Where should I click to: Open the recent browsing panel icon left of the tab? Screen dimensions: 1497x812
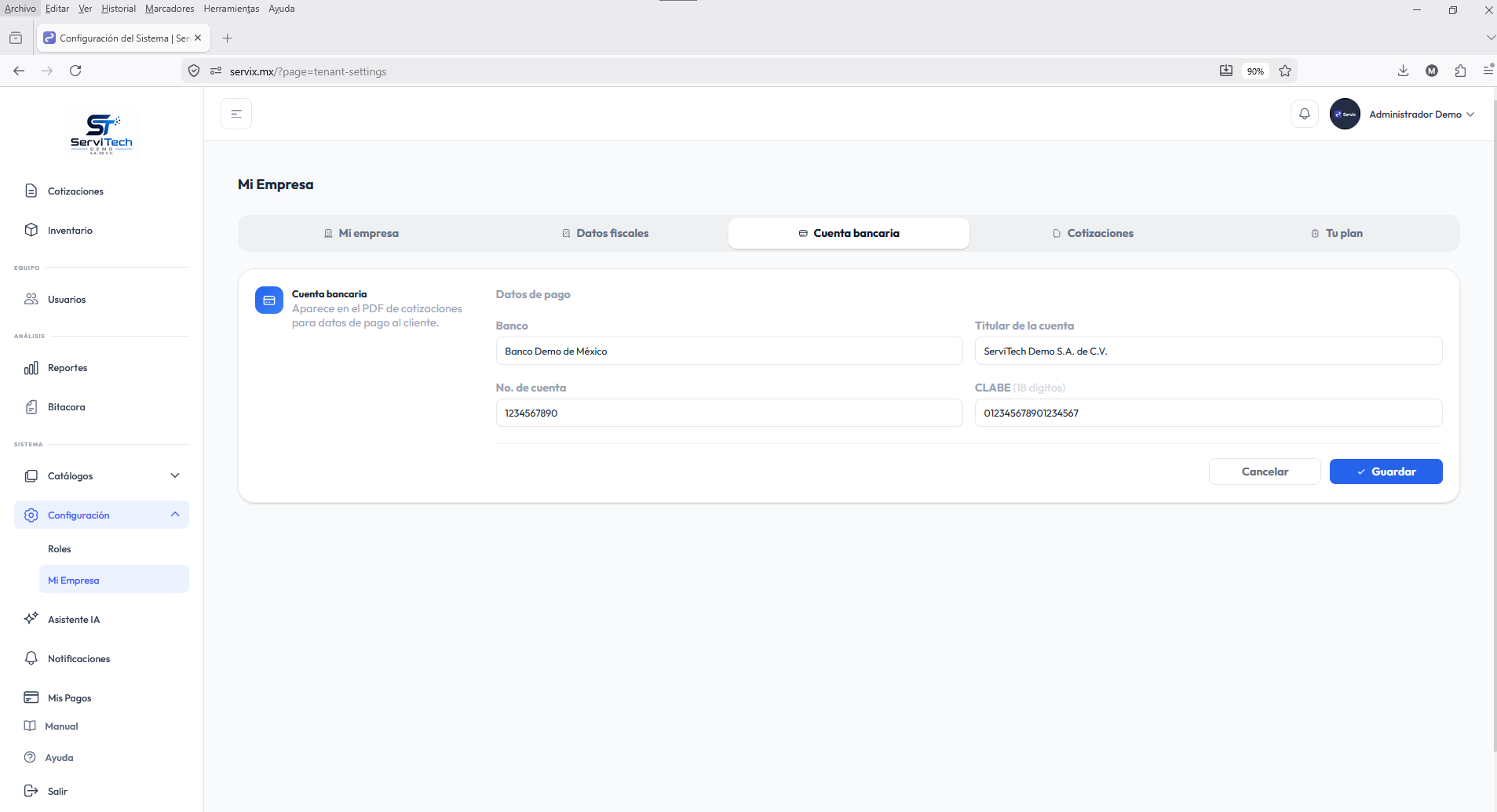click(x=16, y=38)
